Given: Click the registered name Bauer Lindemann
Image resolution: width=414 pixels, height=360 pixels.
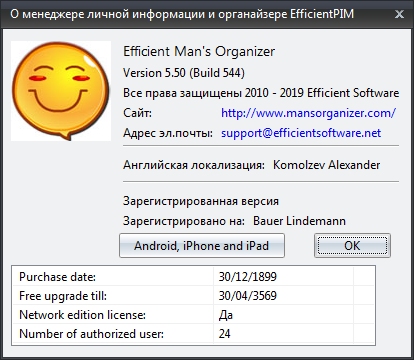Looking at the screenshot, I should [x=299, y=221].
